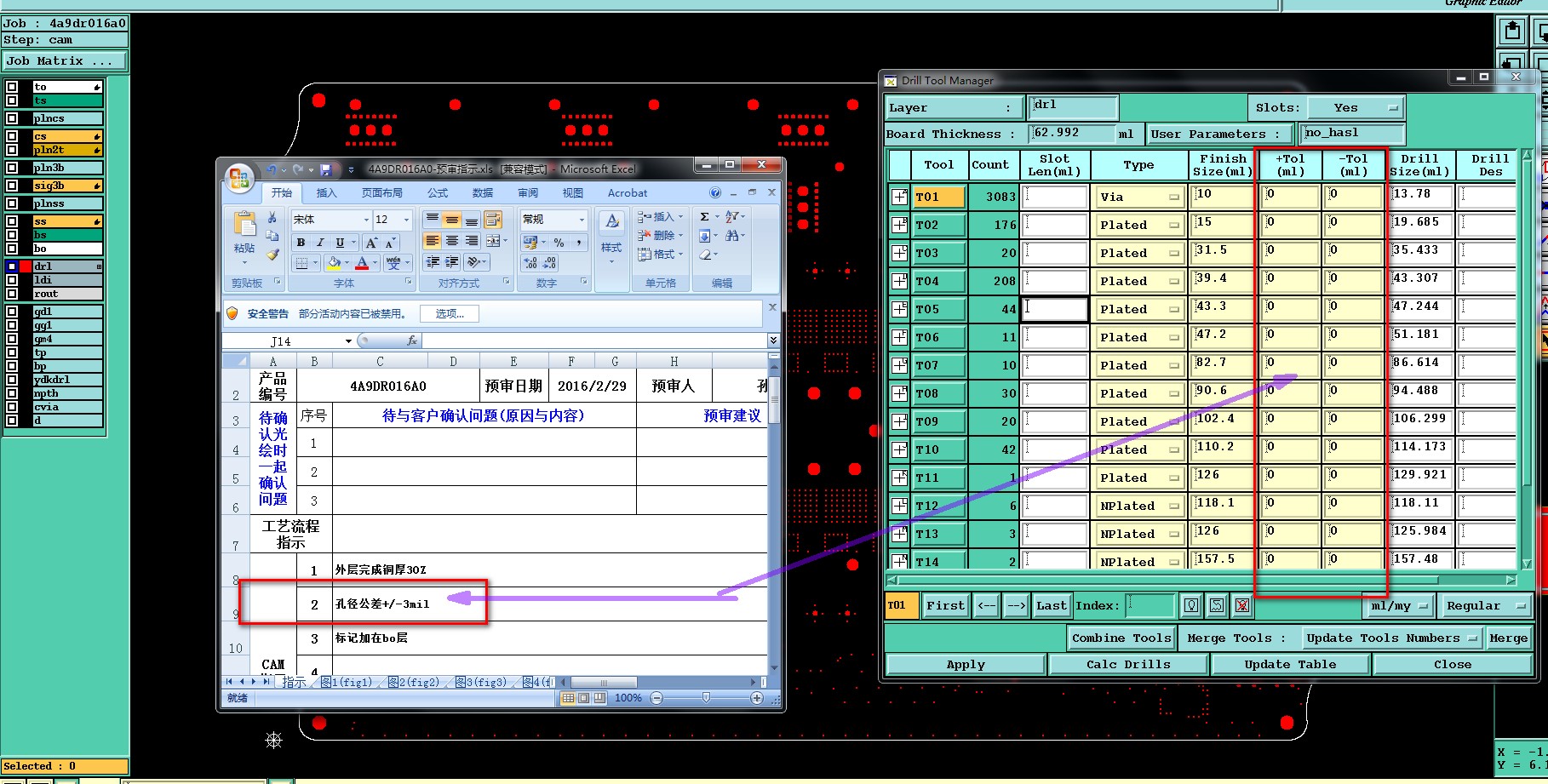This screenshot has width=1548, height=784.
Task: Toggle the checkbox for layer 'ydkdr1'
Action: pos(13,380)
